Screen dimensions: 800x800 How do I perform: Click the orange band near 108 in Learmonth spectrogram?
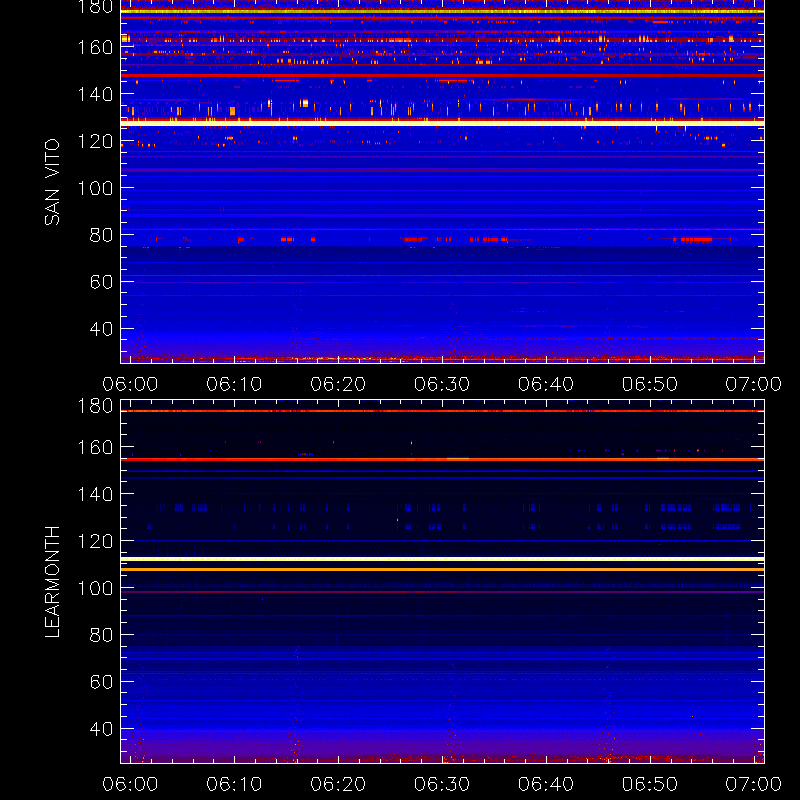pos(442,569)
